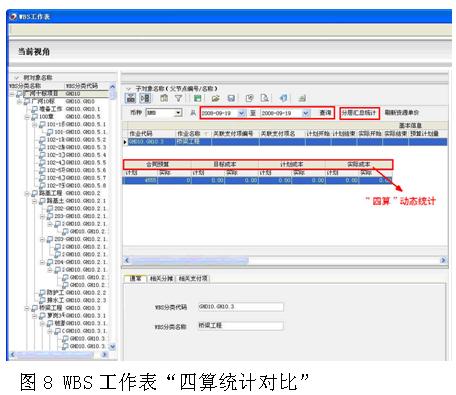Collapse the 100章 tree node
Viewport: 456px width, 395px height.
pyautogui.click(x=27, y=117)
